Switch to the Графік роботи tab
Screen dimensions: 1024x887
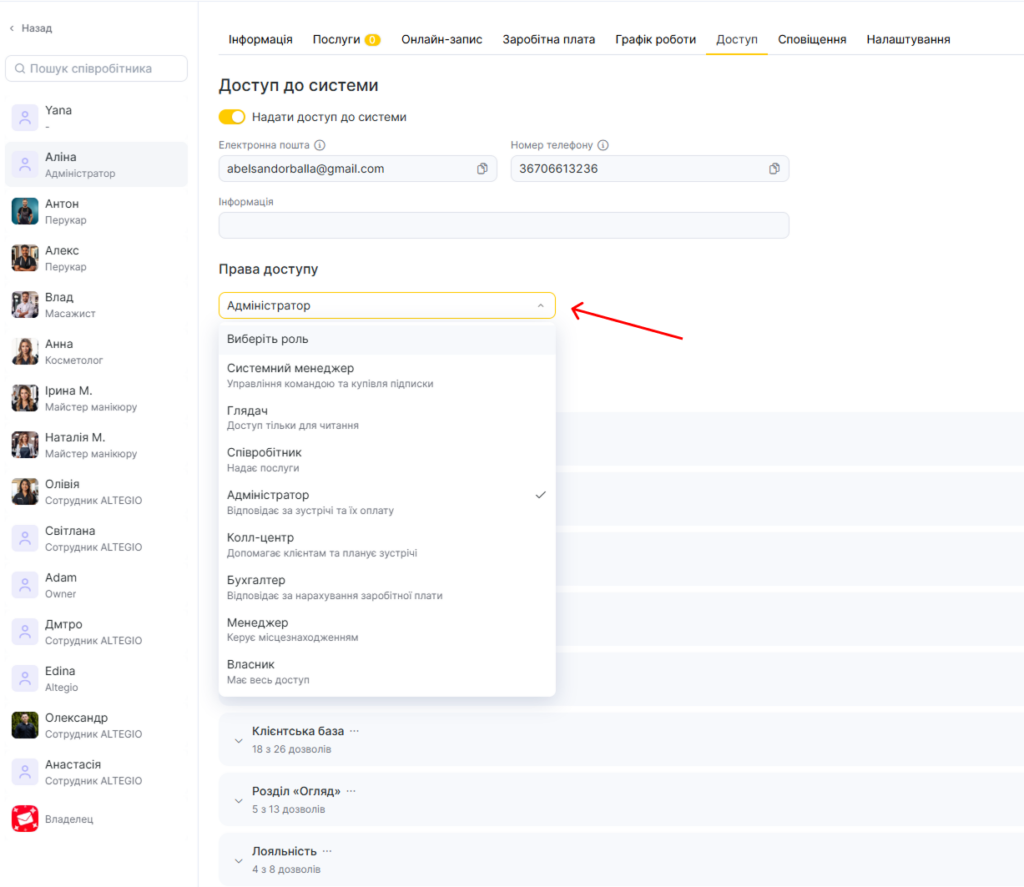(655, 39)
